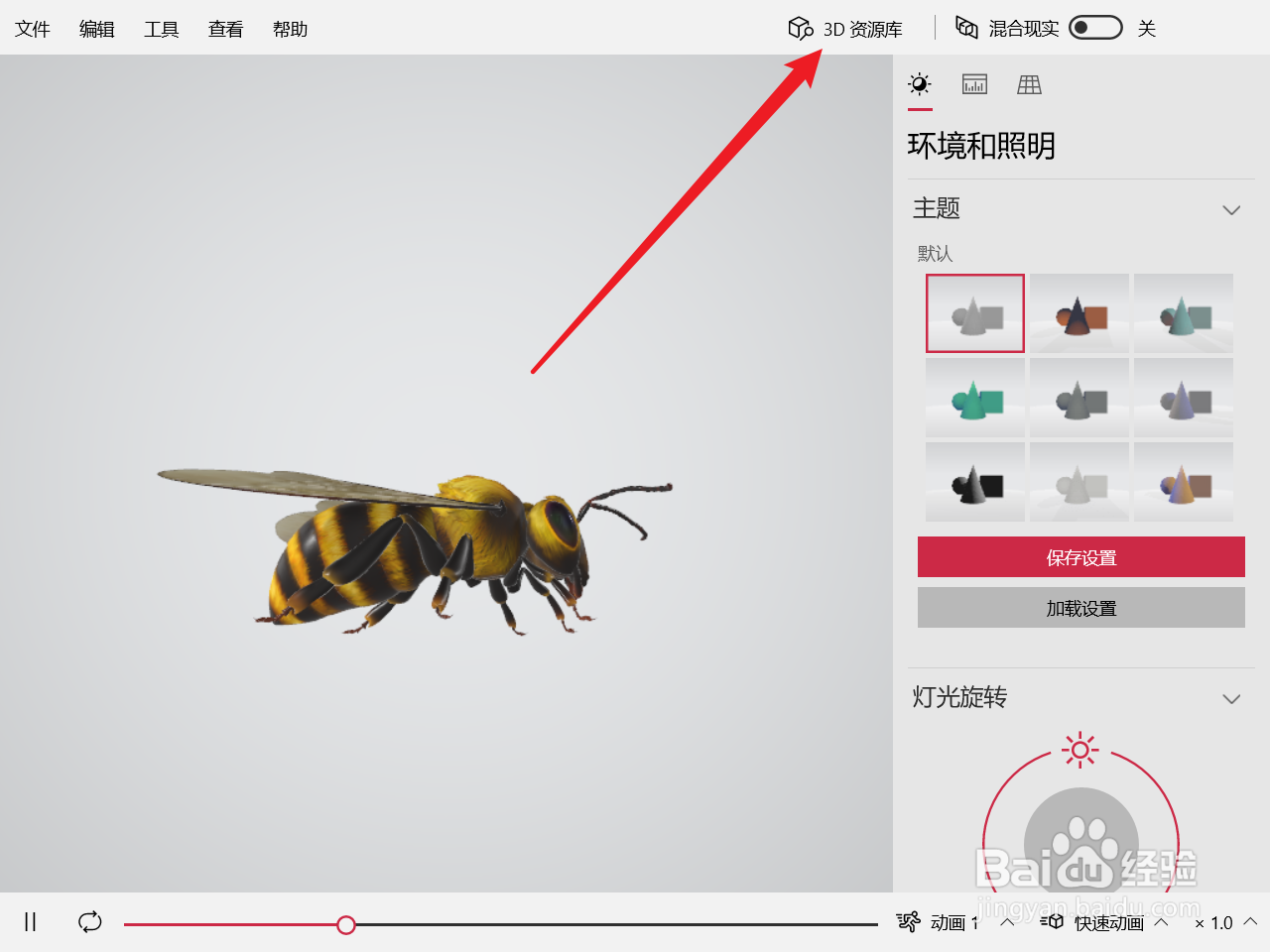Click the 混合现实 goggles icon
The image size is (1270, 952).
(966, 28)
